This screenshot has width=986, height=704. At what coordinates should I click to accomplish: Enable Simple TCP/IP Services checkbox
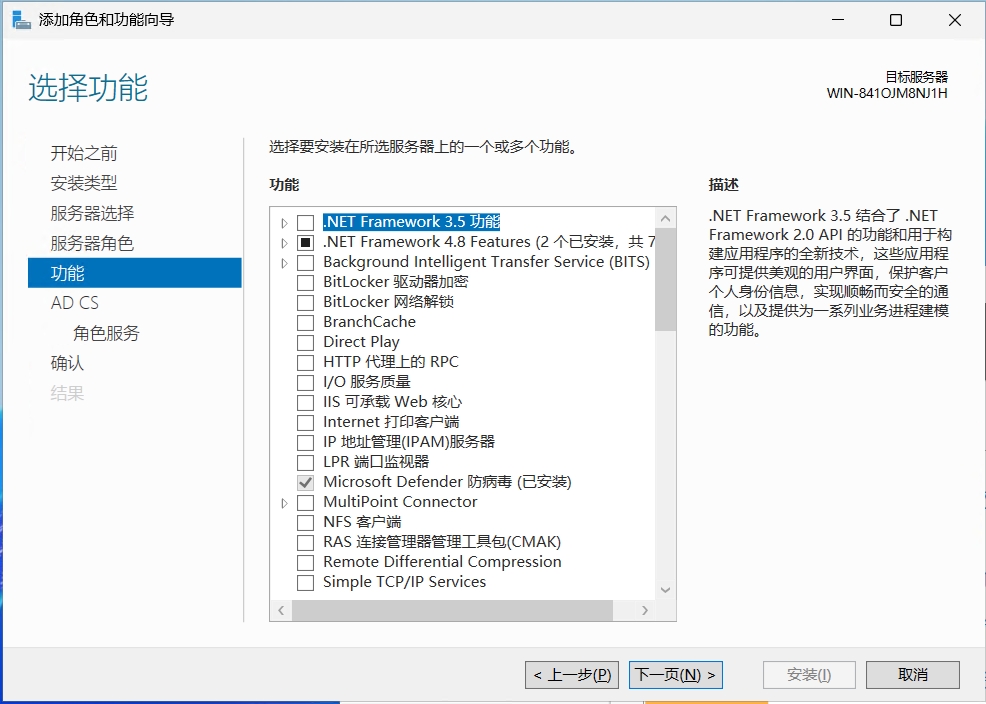pos(305,583)
